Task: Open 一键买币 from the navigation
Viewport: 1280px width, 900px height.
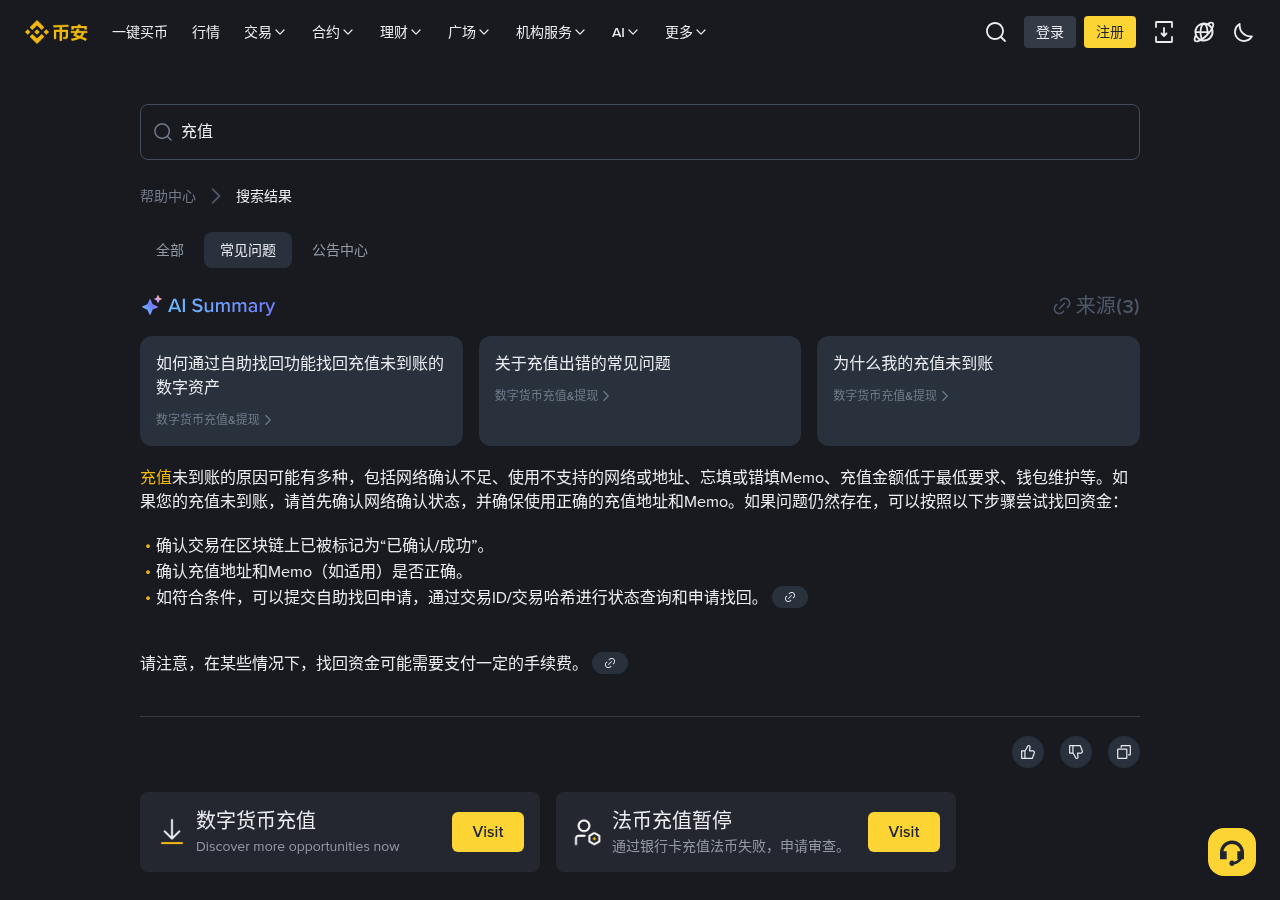Action: 140,32
